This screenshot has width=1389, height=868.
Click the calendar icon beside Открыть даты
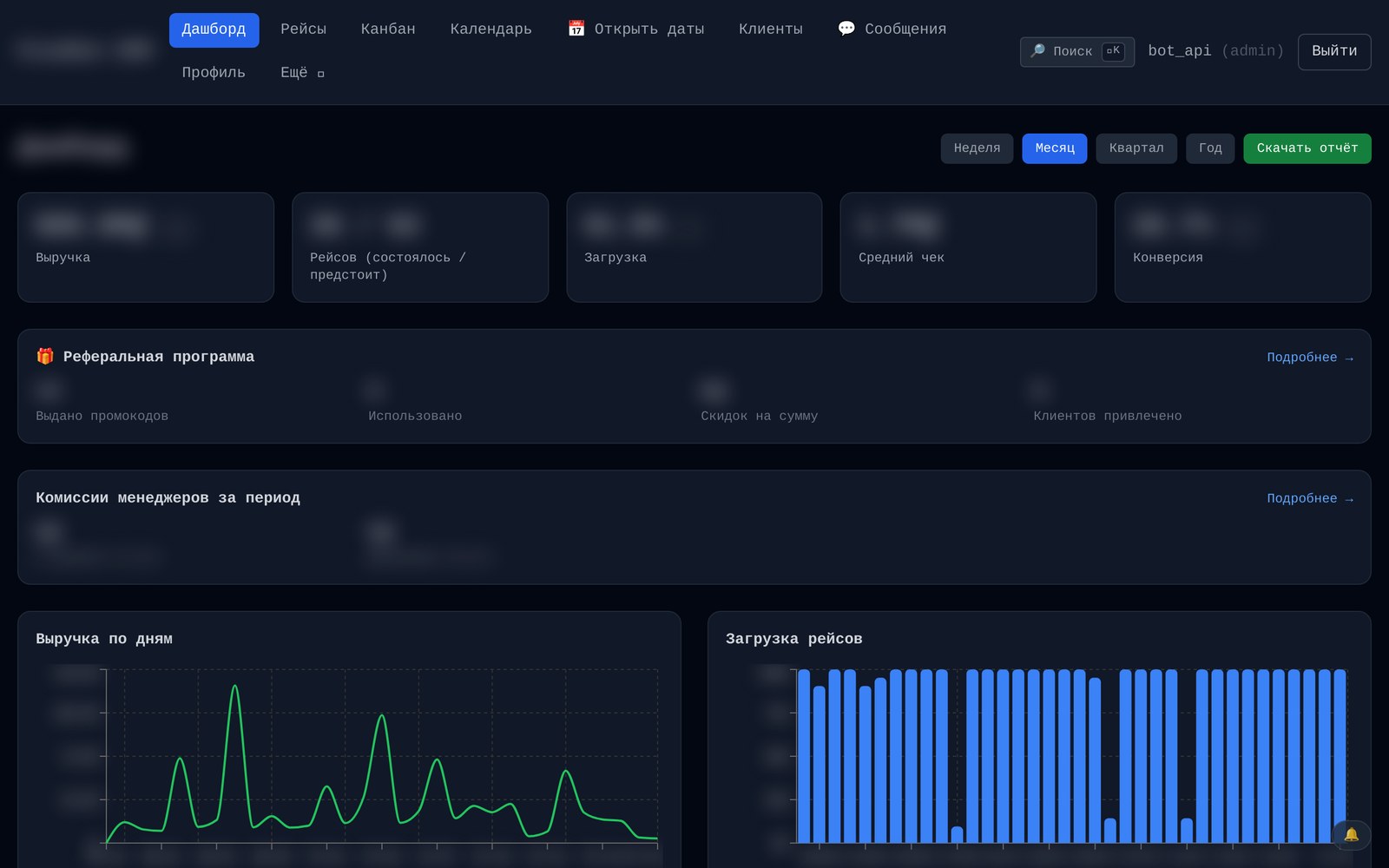(x=576, y=29)
